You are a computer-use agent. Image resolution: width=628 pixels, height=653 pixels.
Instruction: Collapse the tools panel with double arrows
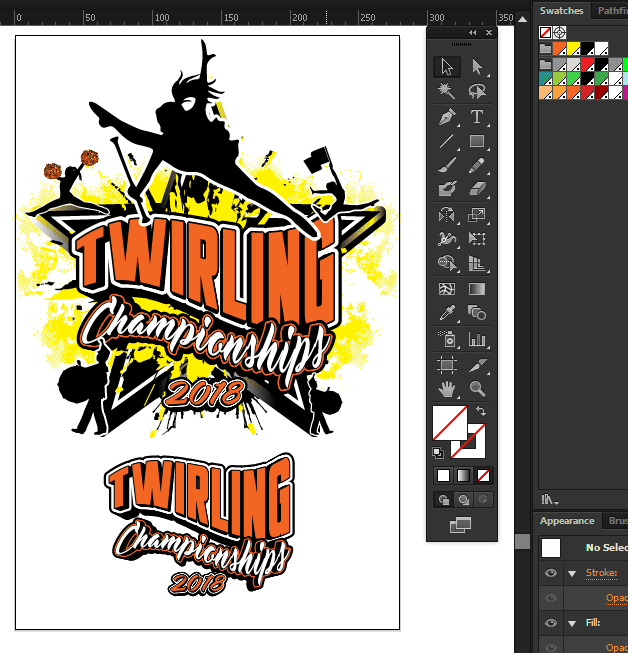click(x=472, y=33)
